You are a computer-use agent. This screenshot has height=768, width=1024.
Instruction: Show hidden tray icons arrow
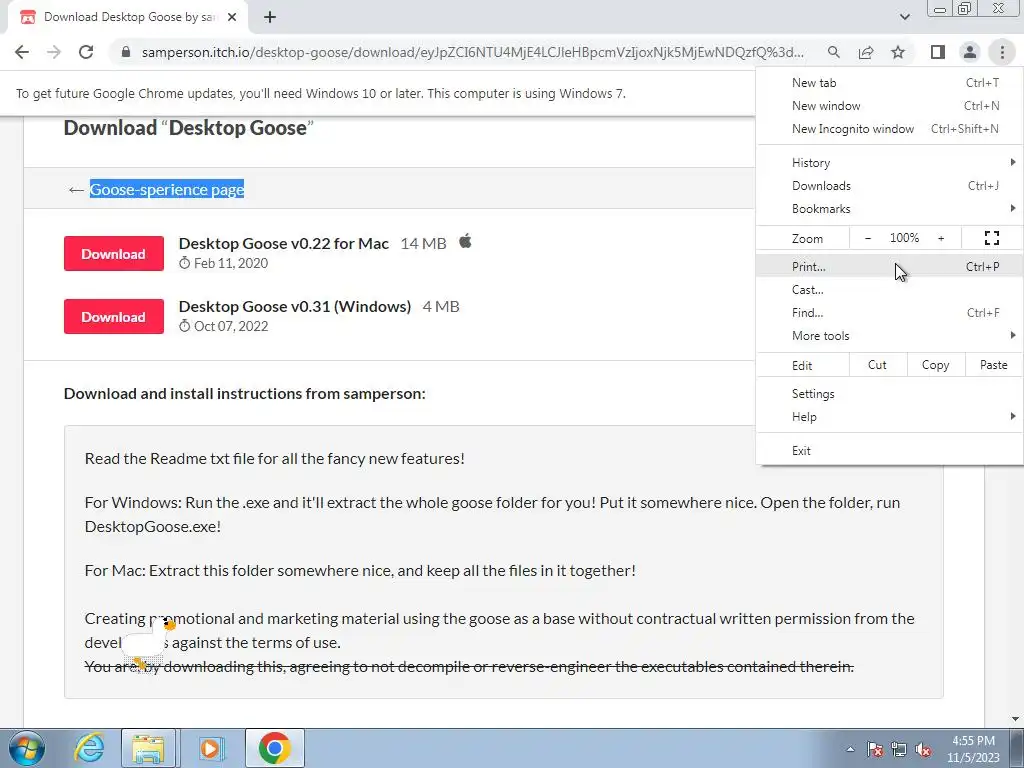850,749
